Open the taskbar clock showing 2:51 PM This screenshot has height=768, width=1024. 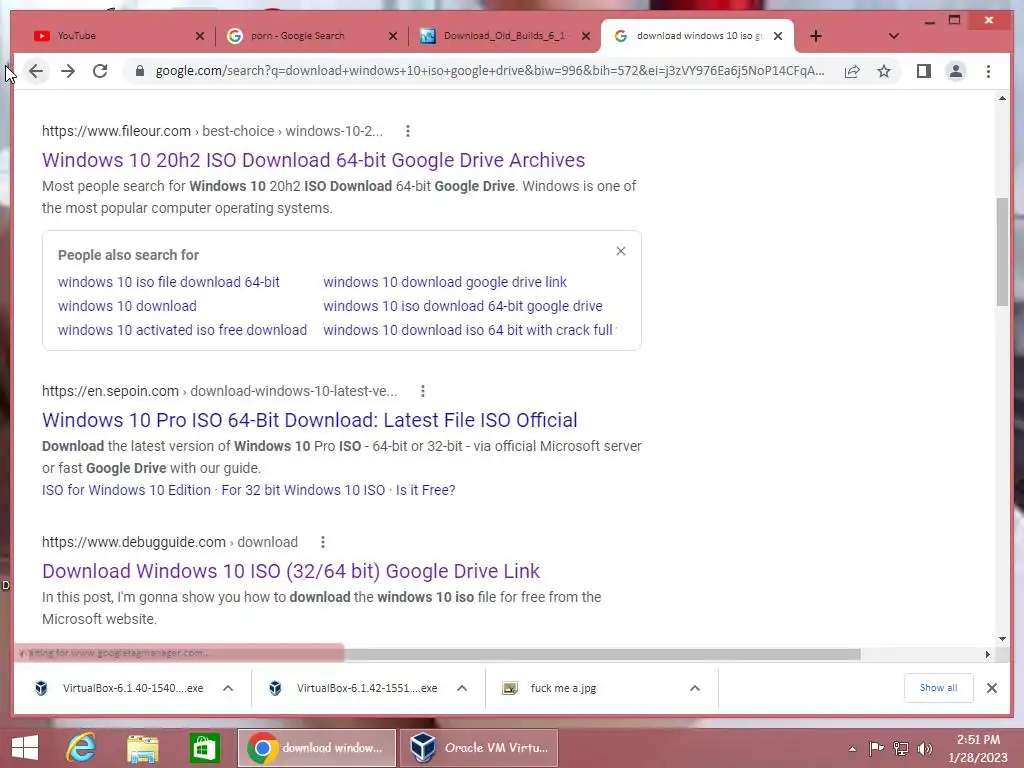click(978, 748)
